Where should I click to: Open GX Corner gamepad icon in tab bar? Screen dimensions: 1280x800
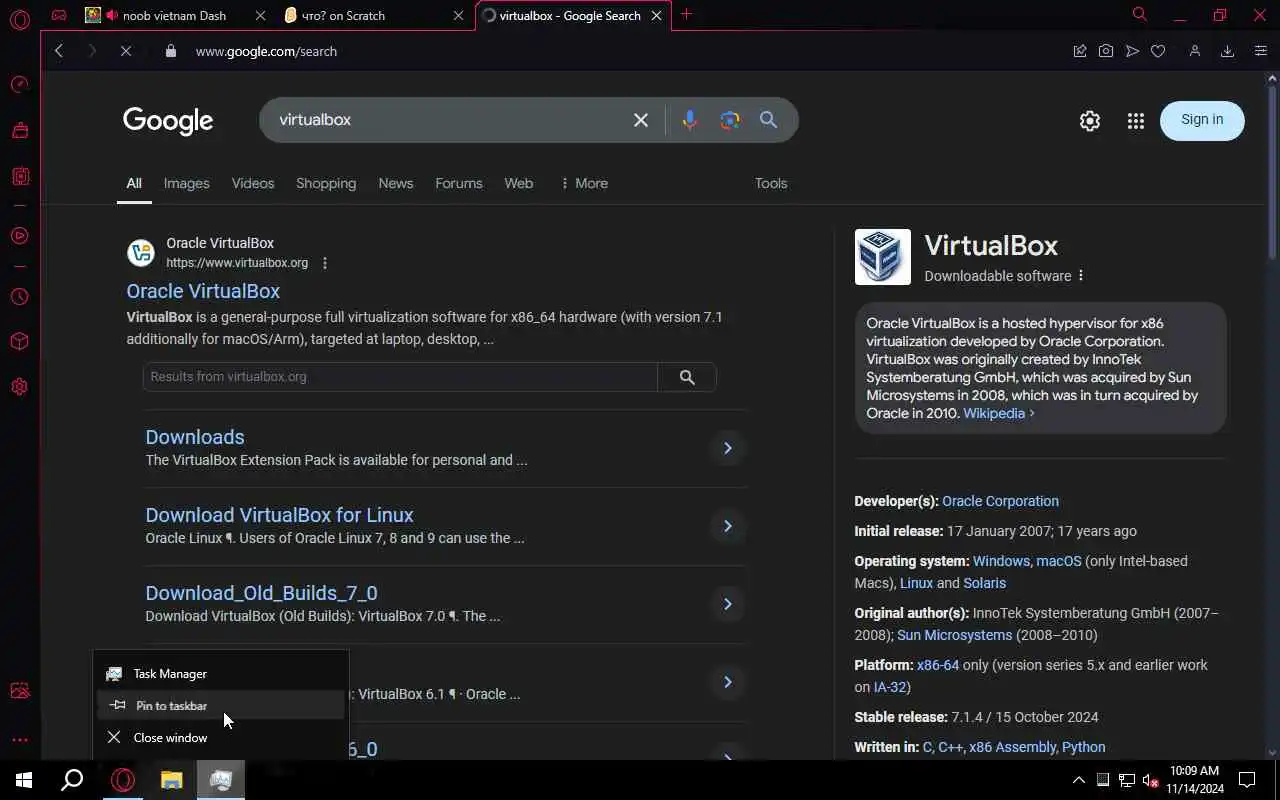point(59,15)
